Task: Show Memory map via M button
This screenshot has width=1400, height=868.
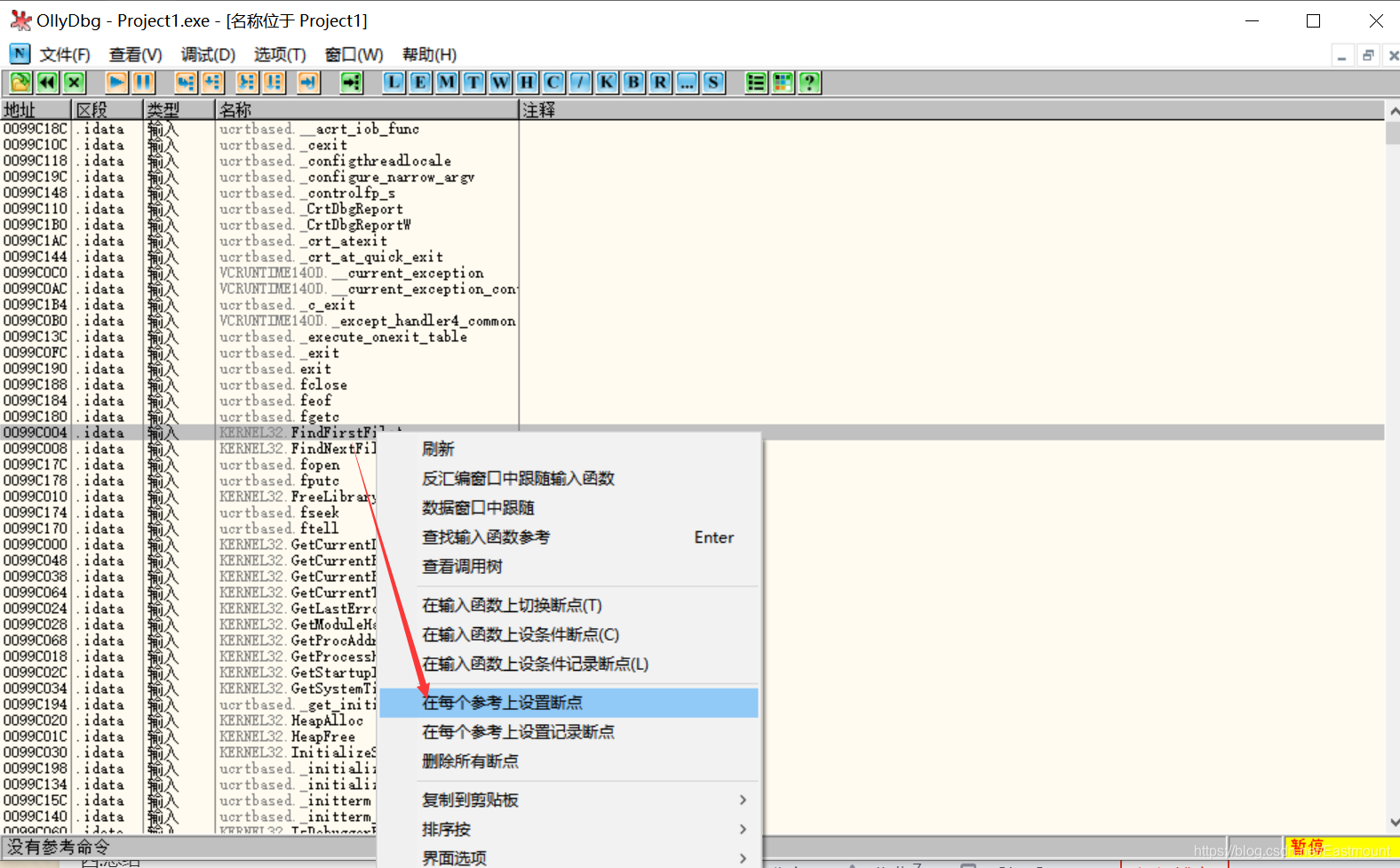Action: pos(447,83)
